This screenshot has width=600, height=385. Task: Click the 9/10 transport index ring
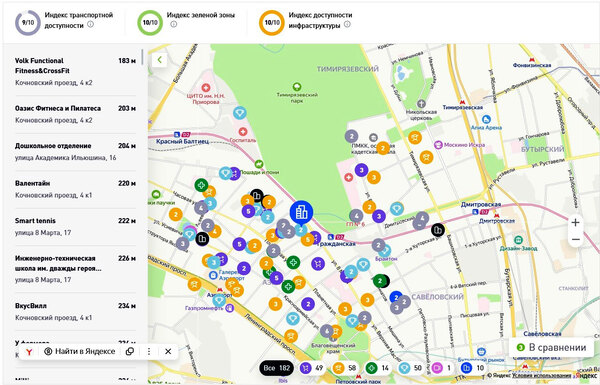point(28,23)
